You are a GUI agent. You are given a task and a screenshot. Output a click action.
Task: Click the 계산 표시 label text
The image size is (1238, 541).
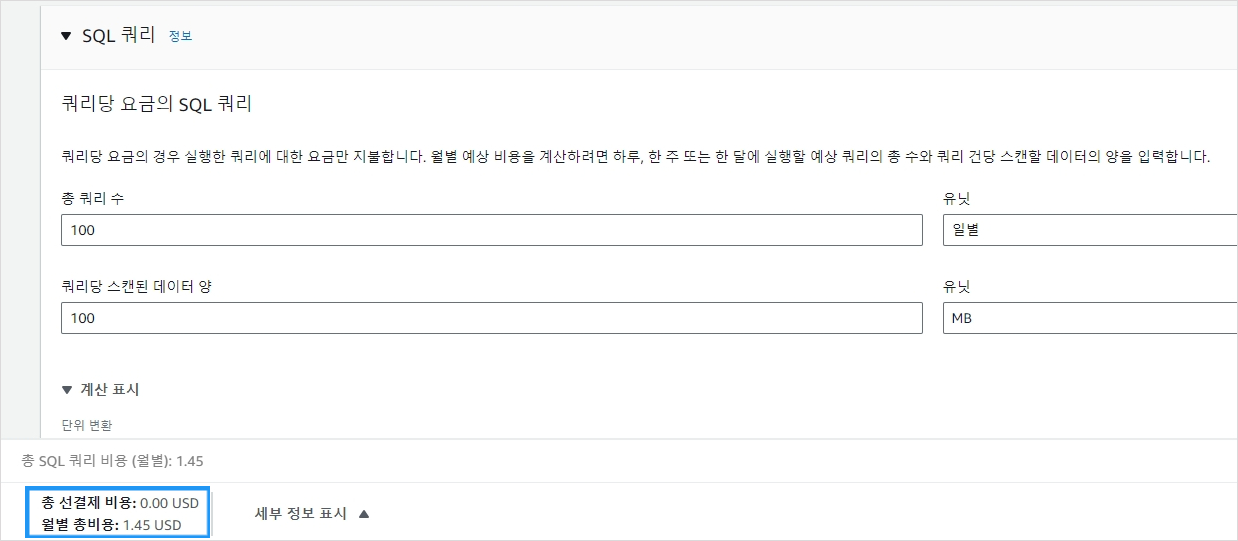tap(109, 390)
